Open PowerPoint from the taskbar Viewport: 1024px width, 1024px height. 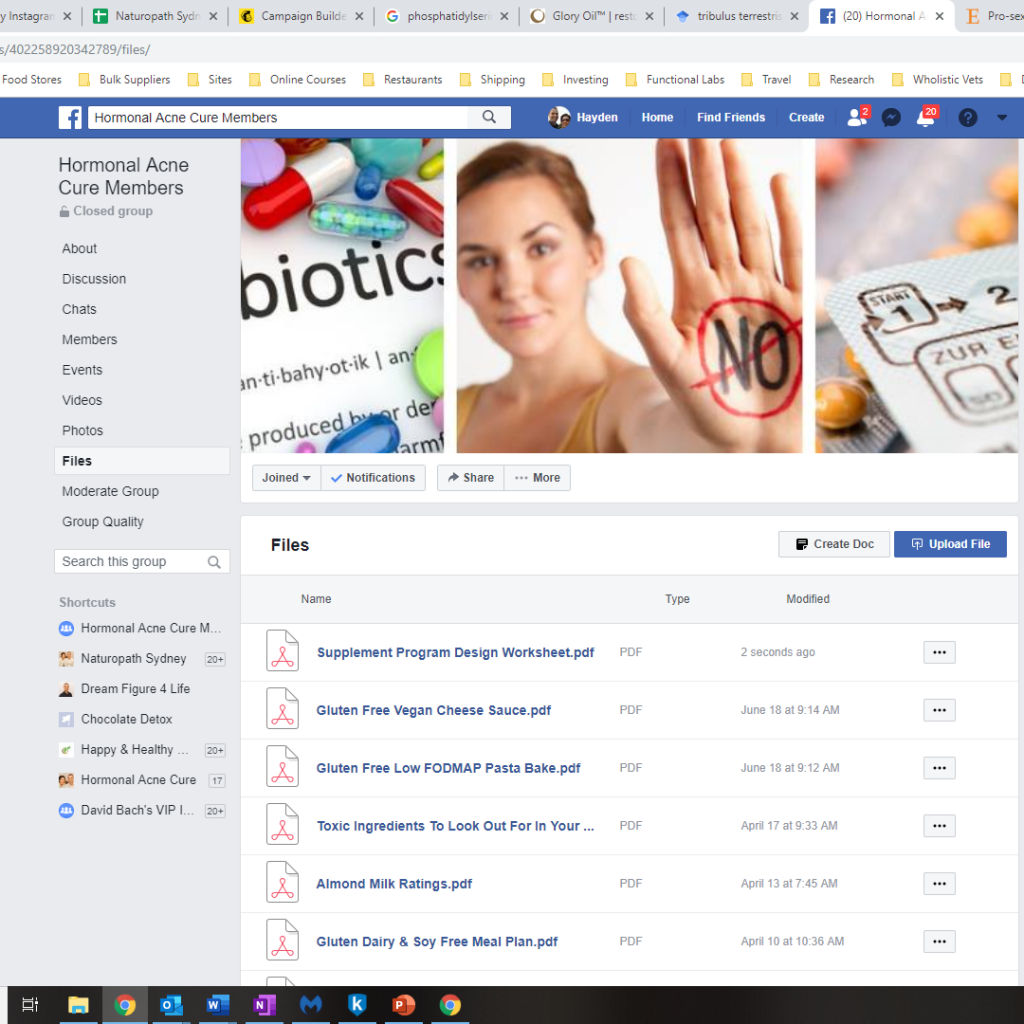[402, 1005]
